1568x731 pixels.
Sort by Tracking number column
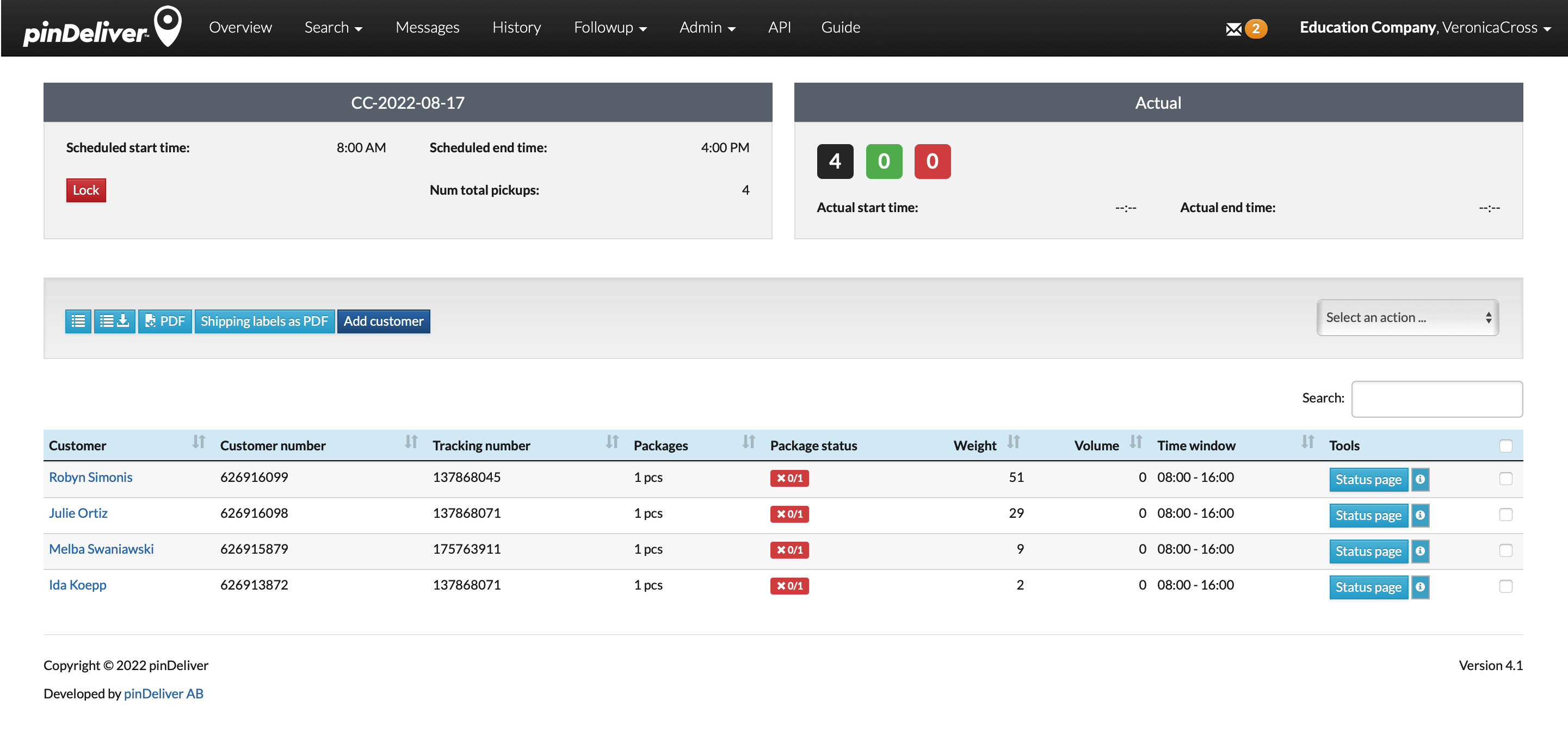click(612, 443)
